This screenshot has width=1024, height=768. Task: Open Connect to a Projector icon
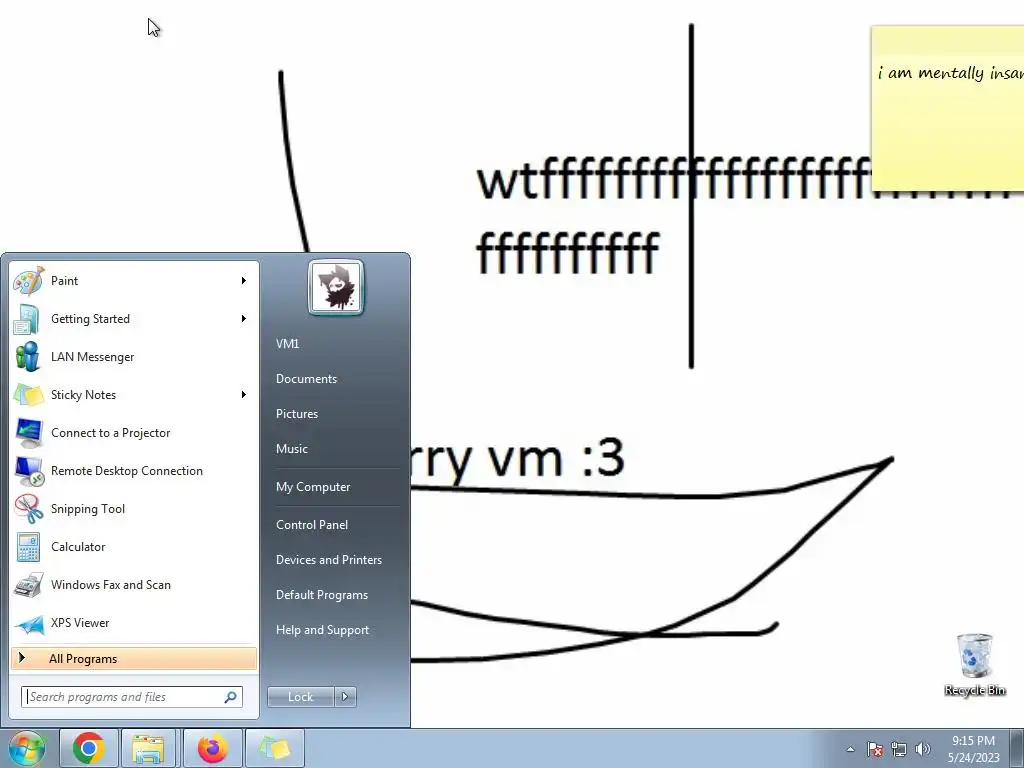pos(27,433)
